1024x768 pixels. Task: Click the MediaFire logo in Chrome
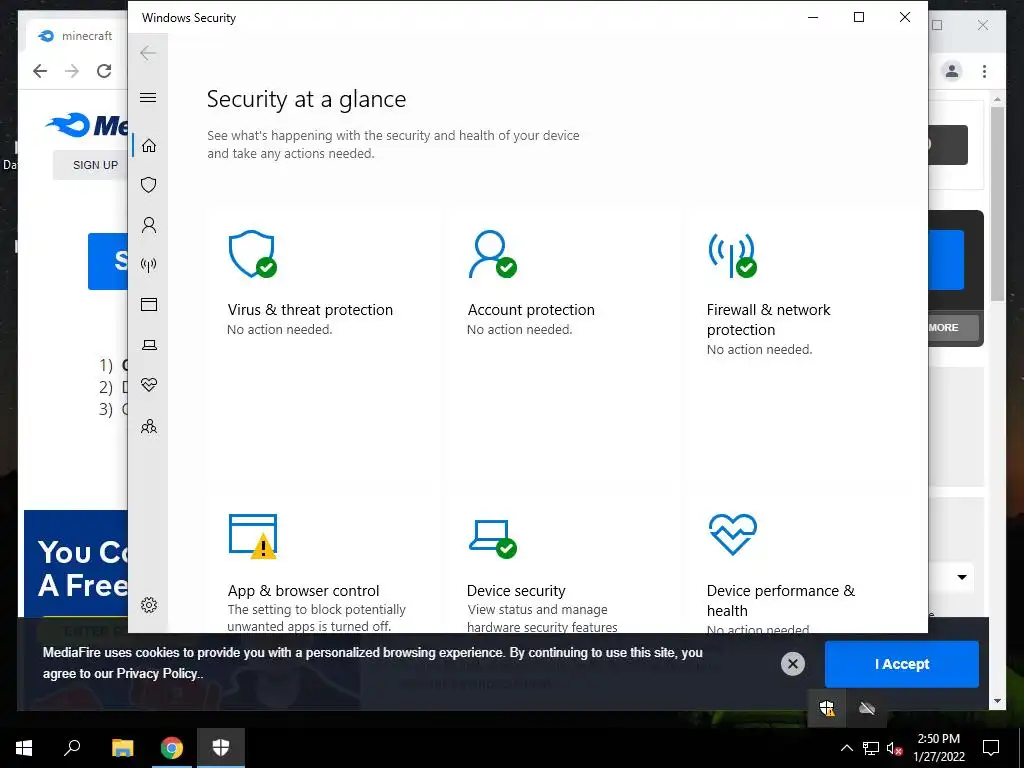[x=87, y=125]
